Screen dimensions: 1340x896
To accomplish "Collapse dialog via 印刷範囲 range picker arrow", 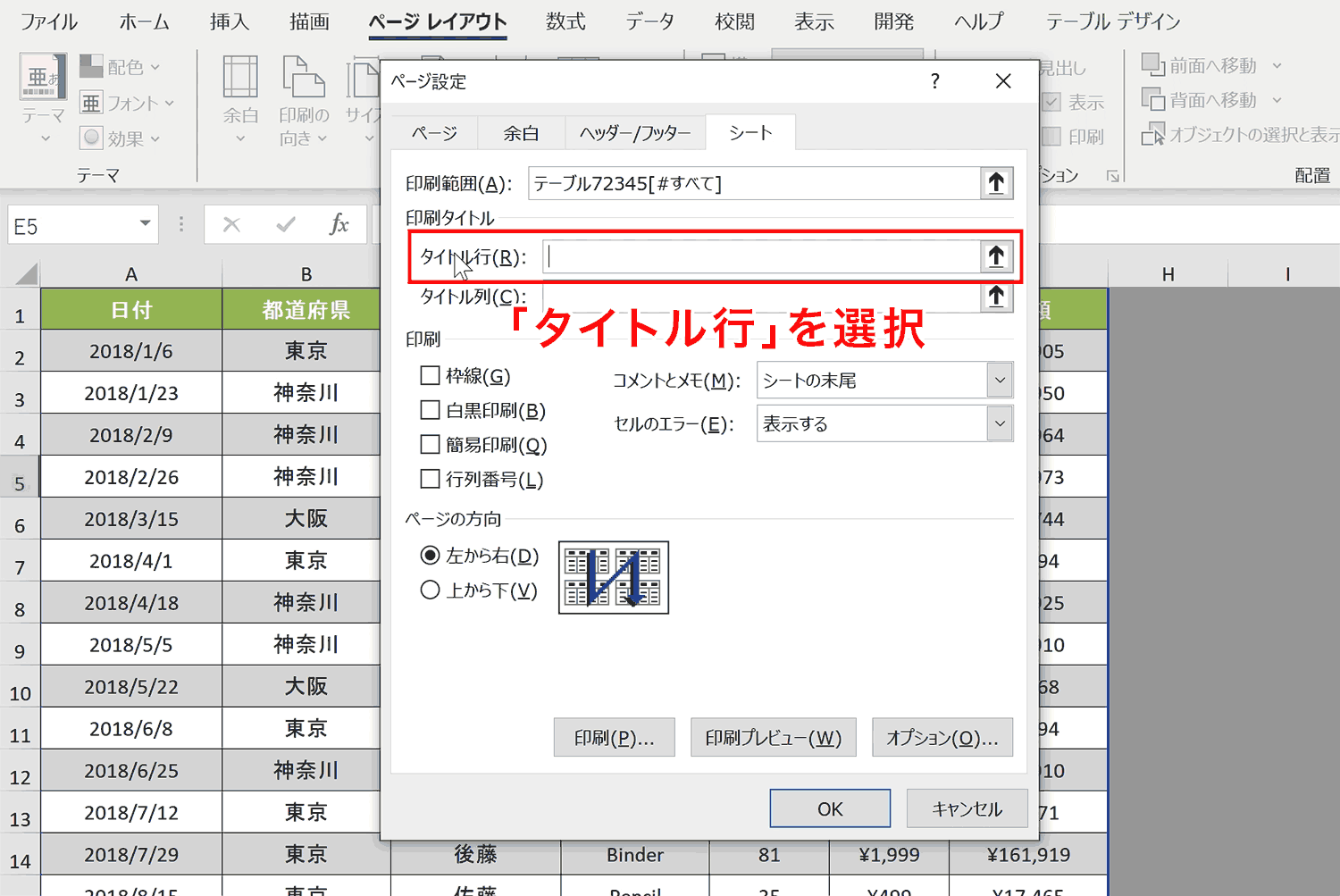I will (x=996, y=183).
